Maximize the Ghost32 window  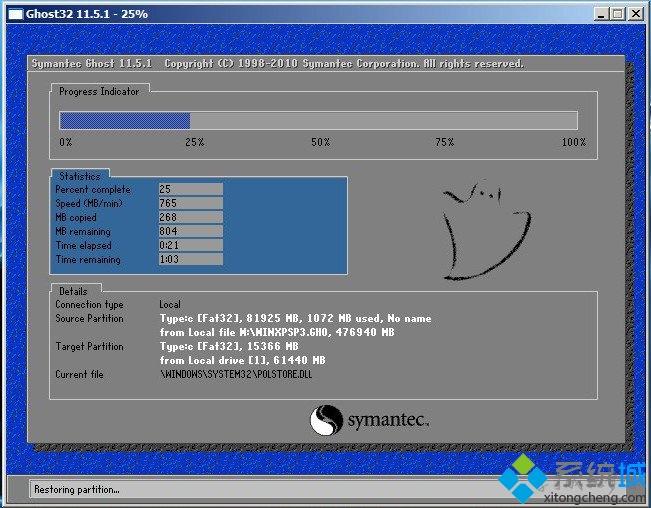coord(618,14)
